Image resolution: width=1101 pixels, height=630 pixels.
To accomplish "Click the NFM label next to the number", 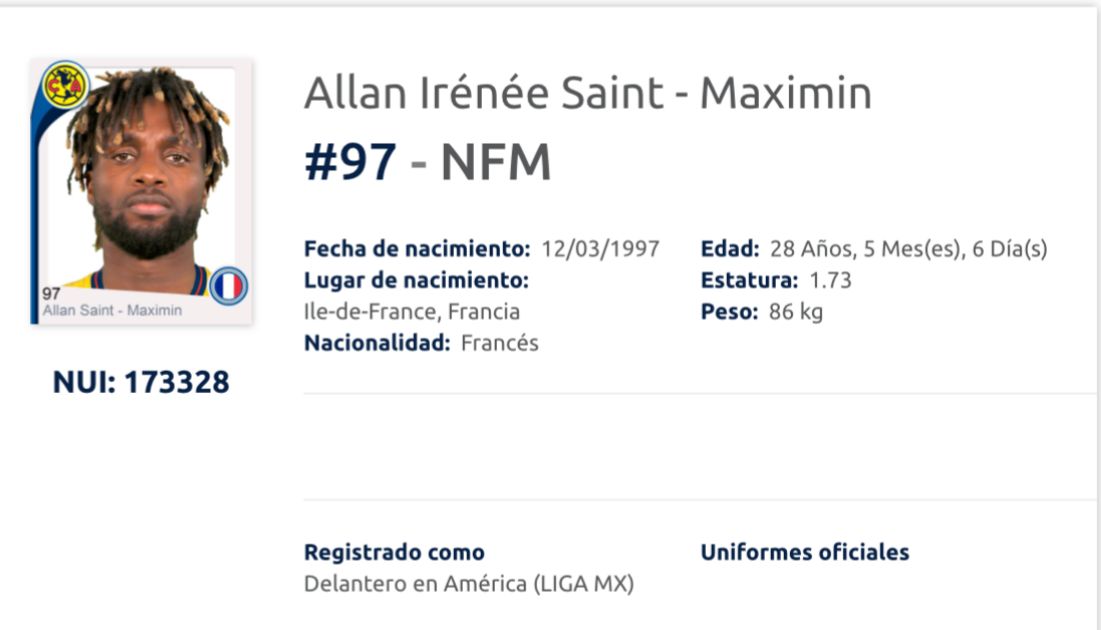I will point(496,162).
